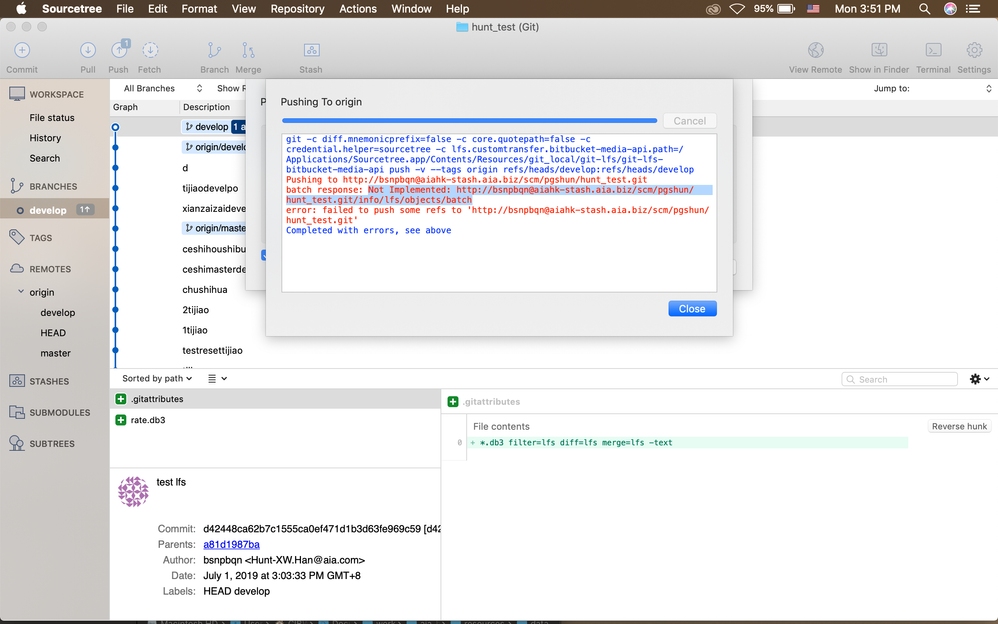The height and width of the screenshot is (624, 998).
Task: Click the Siri icon in menu bar
Action: 950,9
